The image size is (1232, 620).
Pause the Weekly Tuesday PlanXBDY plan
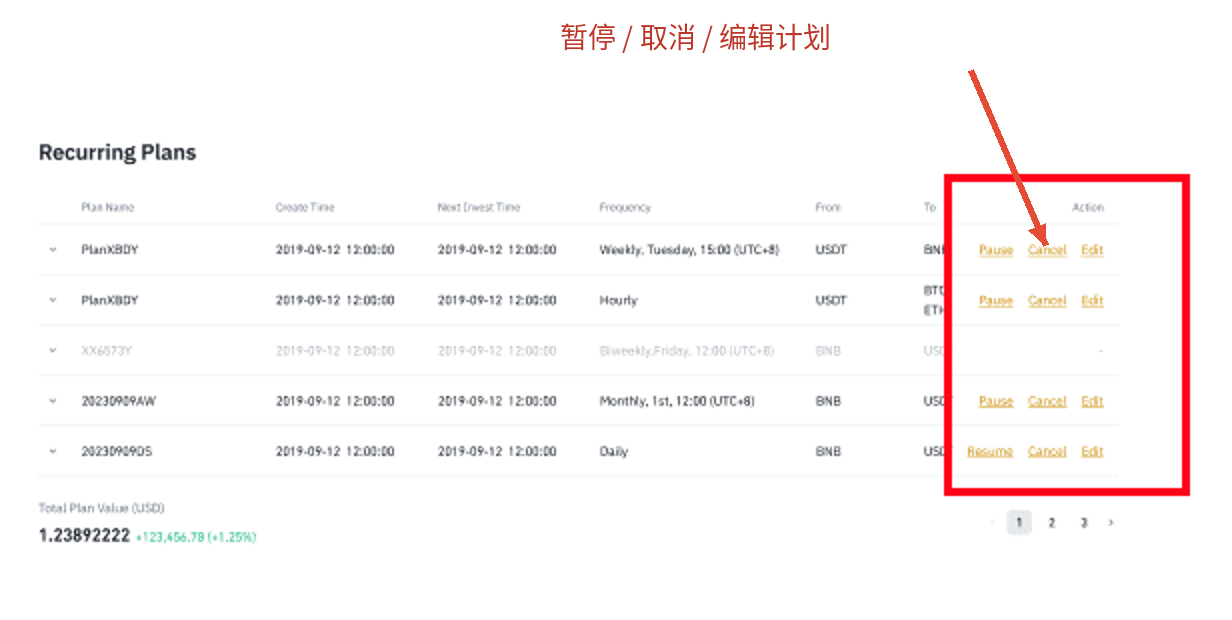996,250
